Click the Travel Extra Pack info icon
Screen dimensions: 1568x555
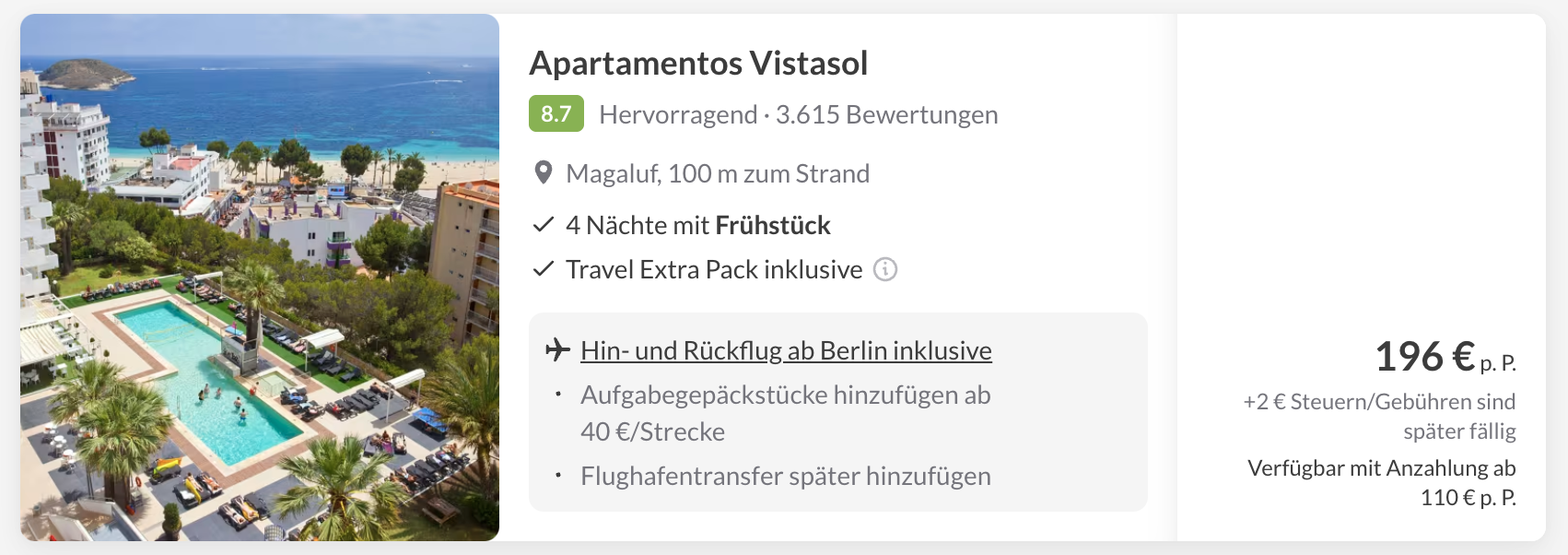884,269
